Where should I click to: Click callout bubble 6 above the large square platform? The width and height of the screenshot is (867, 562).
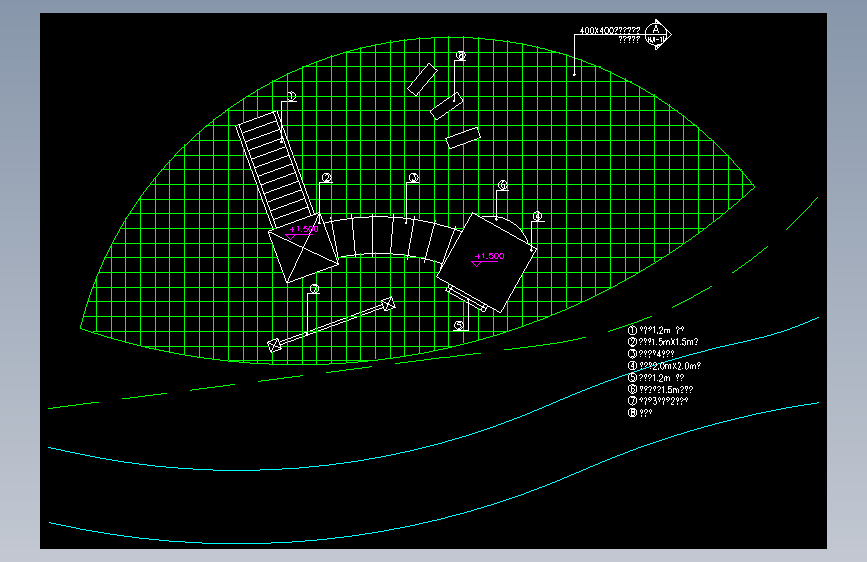pos(502,185)
